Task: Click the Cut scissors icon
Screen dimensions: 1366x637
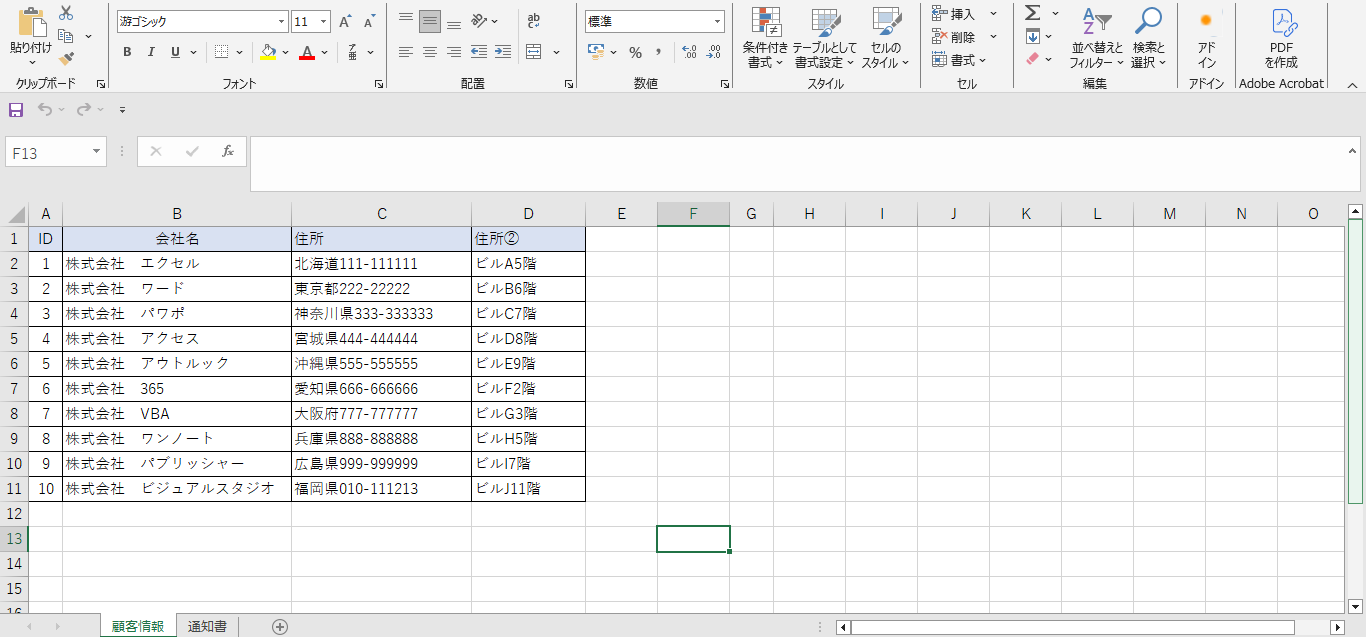Action: click(66, 13)
